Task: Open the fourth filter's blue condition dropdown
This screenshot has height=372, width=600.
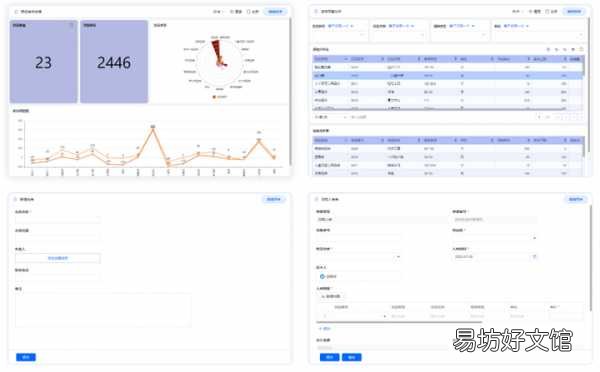Action: coord(516,26)
